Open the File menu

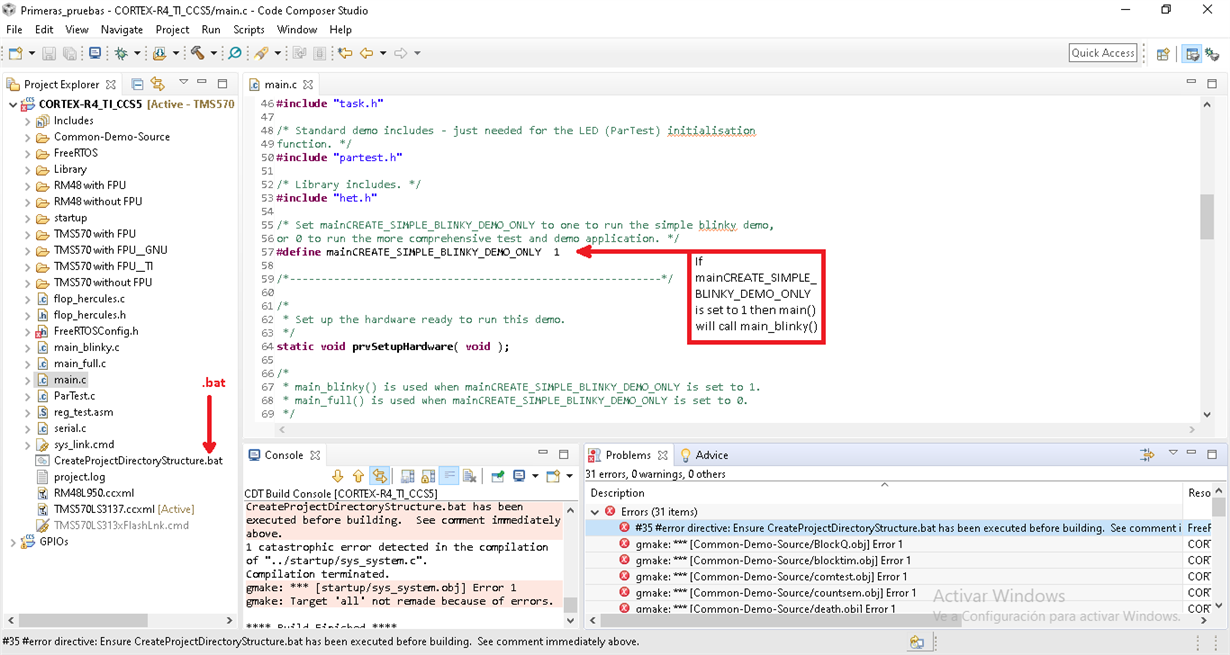coord(14,30)
